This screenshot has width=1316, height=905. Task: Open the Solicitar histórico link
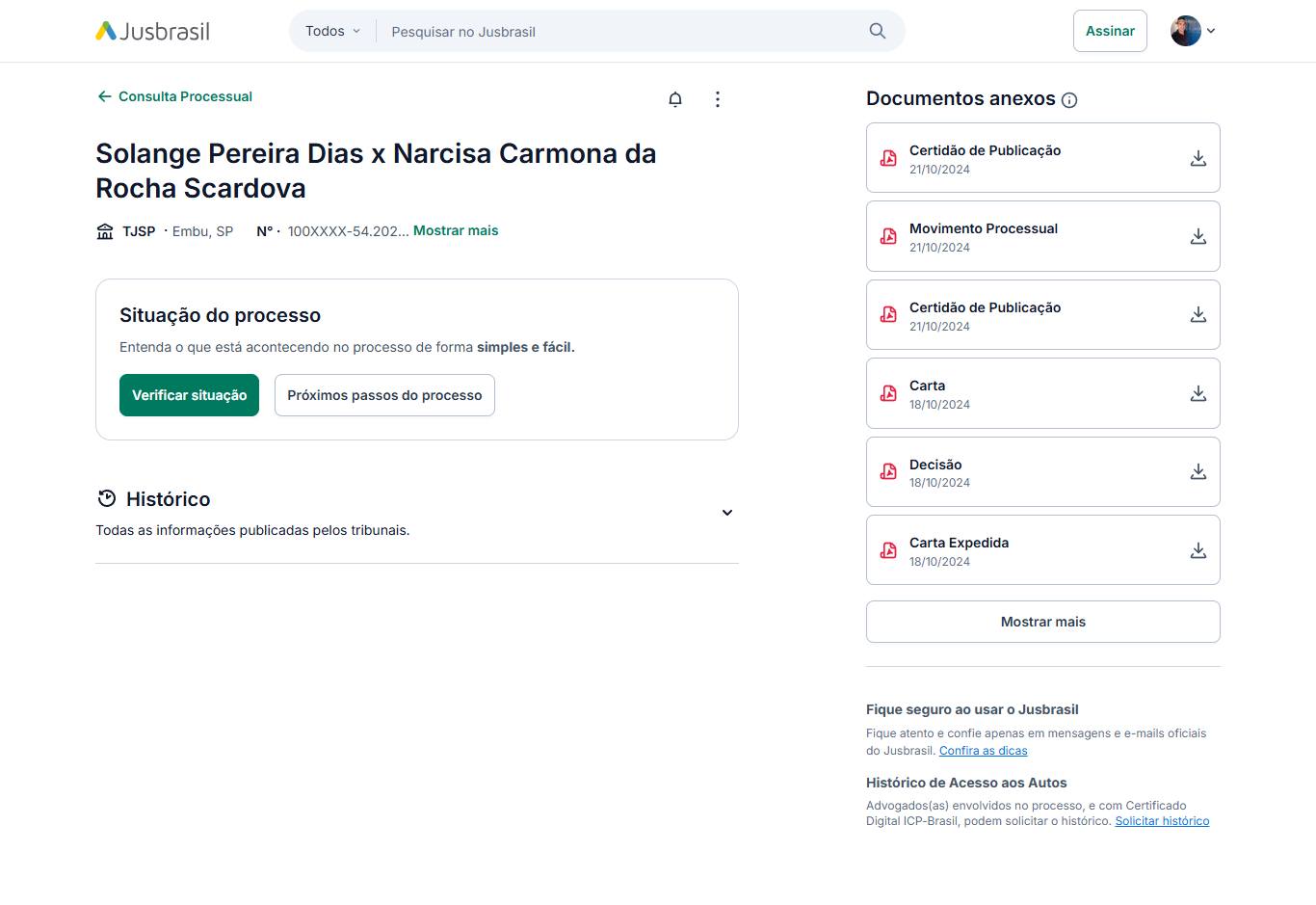coord(1162,821)
